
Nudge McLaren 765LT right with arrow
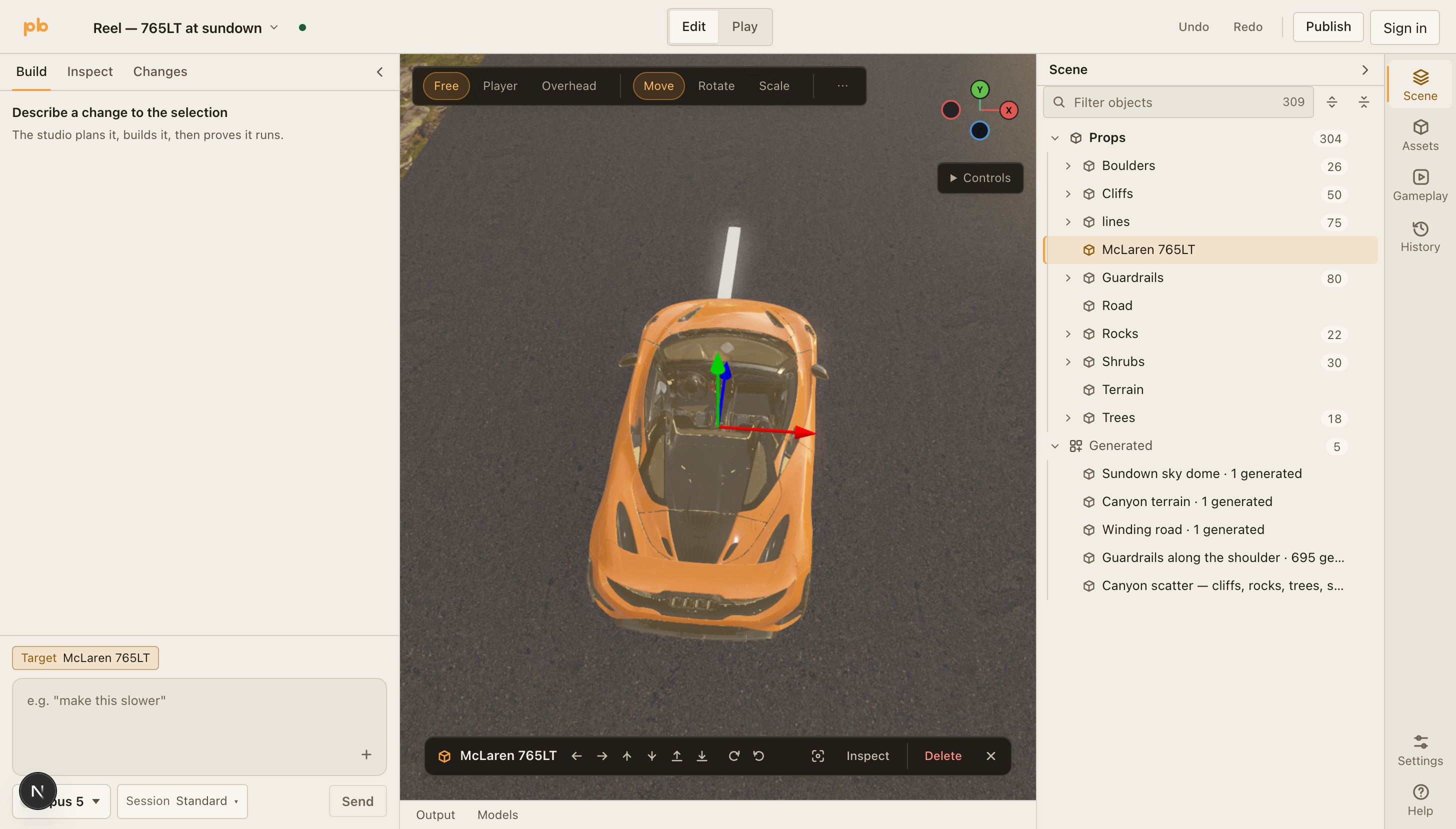click(x=601, y=755)
